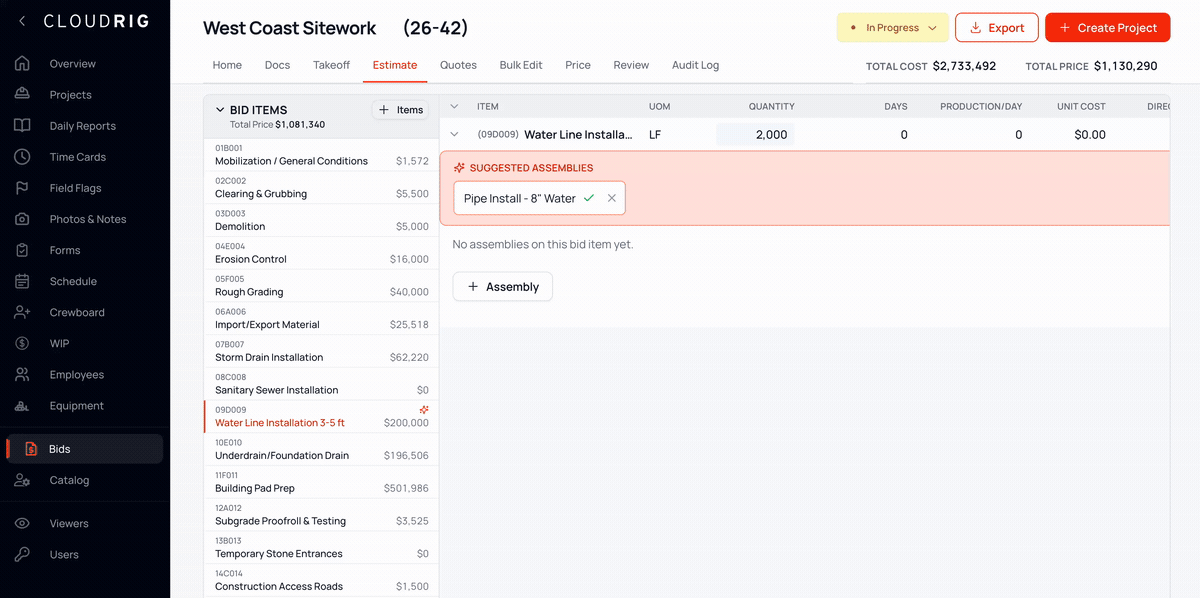Click the Crewboard add-person icon
The image size is (1200, 598).
click(22, 312)
